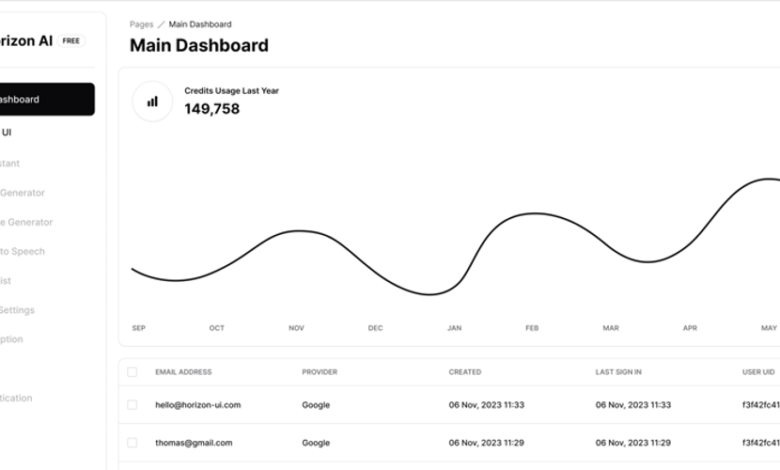Click Google provider in thomas@gmail.com row

(x=316, y=443)
